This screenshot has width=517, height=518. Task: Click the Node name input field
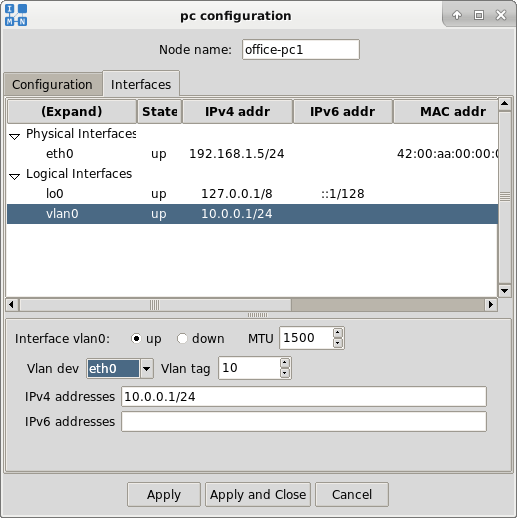301,50
